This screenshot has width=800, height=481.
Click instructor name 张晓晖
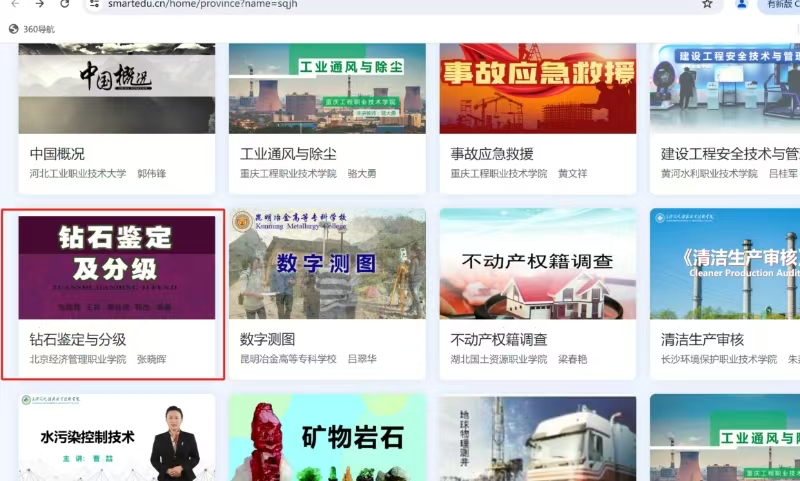point(152,359)
